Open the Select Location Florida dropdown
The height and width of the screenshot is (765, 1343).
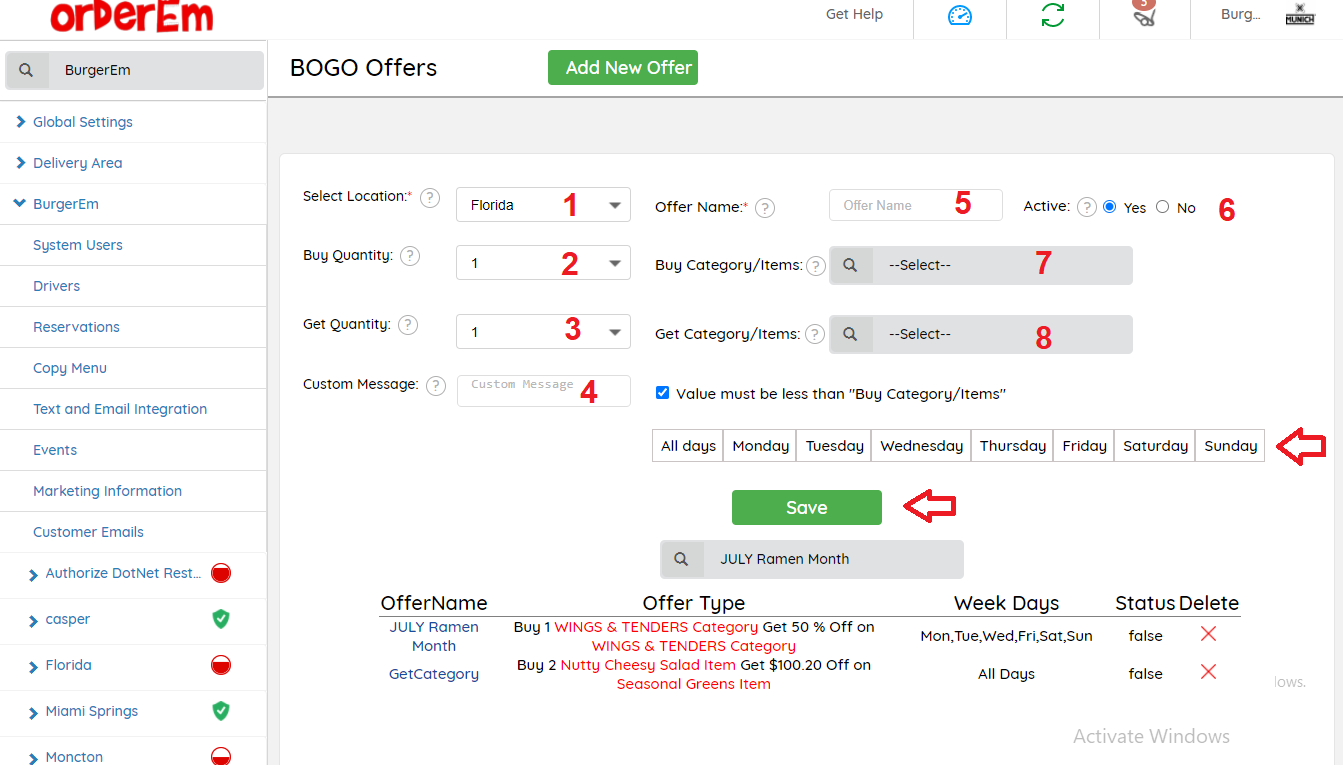click(543, 205)
